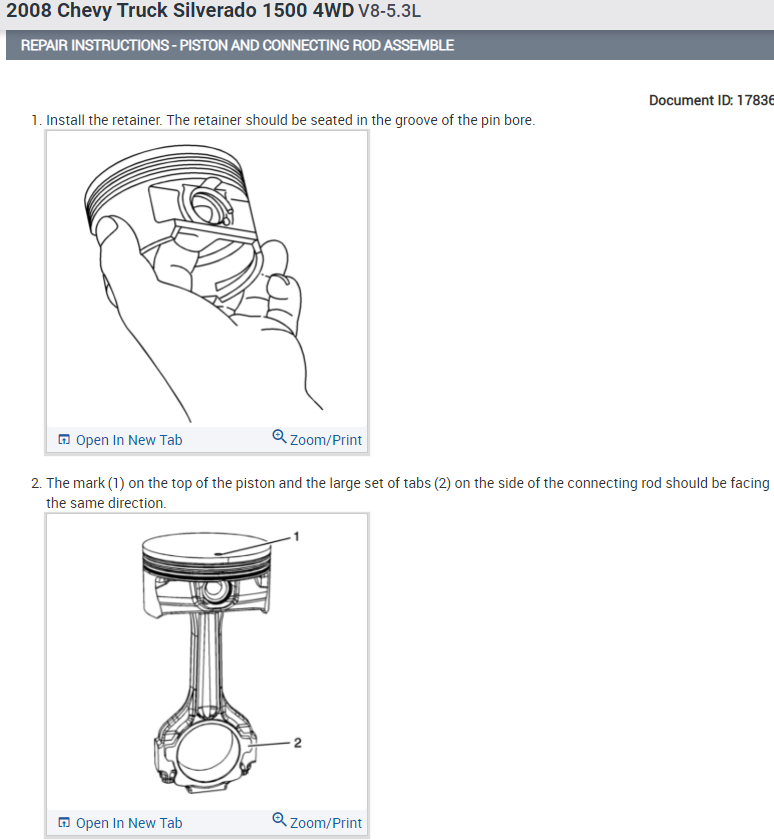Screen dimensions: 774x840
Task: Click callout number 2 on connecting rod
Action: coord(297,742)
